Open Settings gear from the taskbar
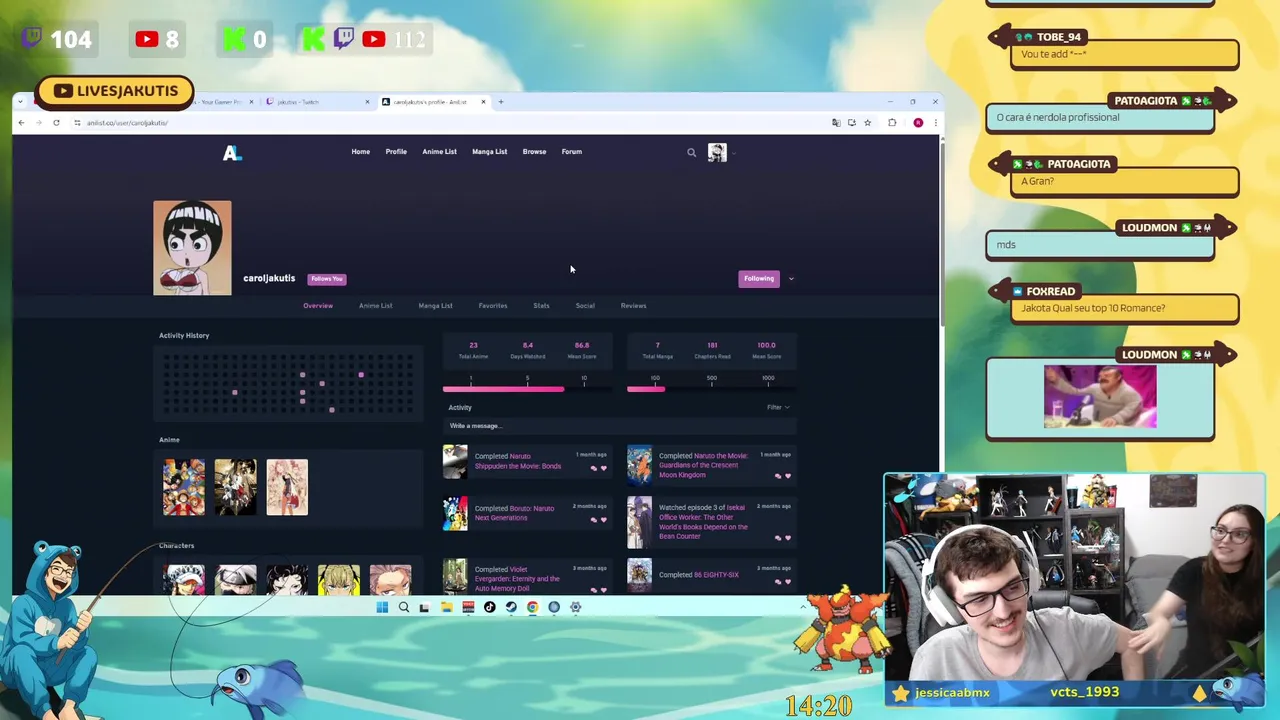This screenshot has width=1280, height=720. tap(575, 607)
